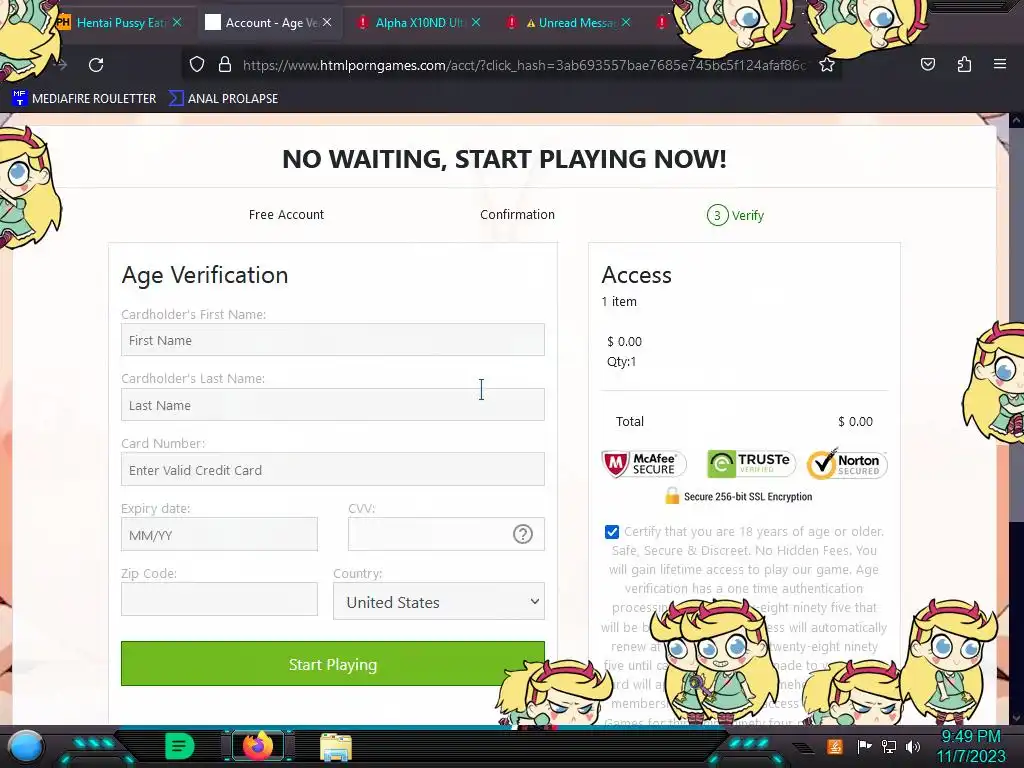
Task: Click Cardholder's Last Name field
Action: [332, 405]
